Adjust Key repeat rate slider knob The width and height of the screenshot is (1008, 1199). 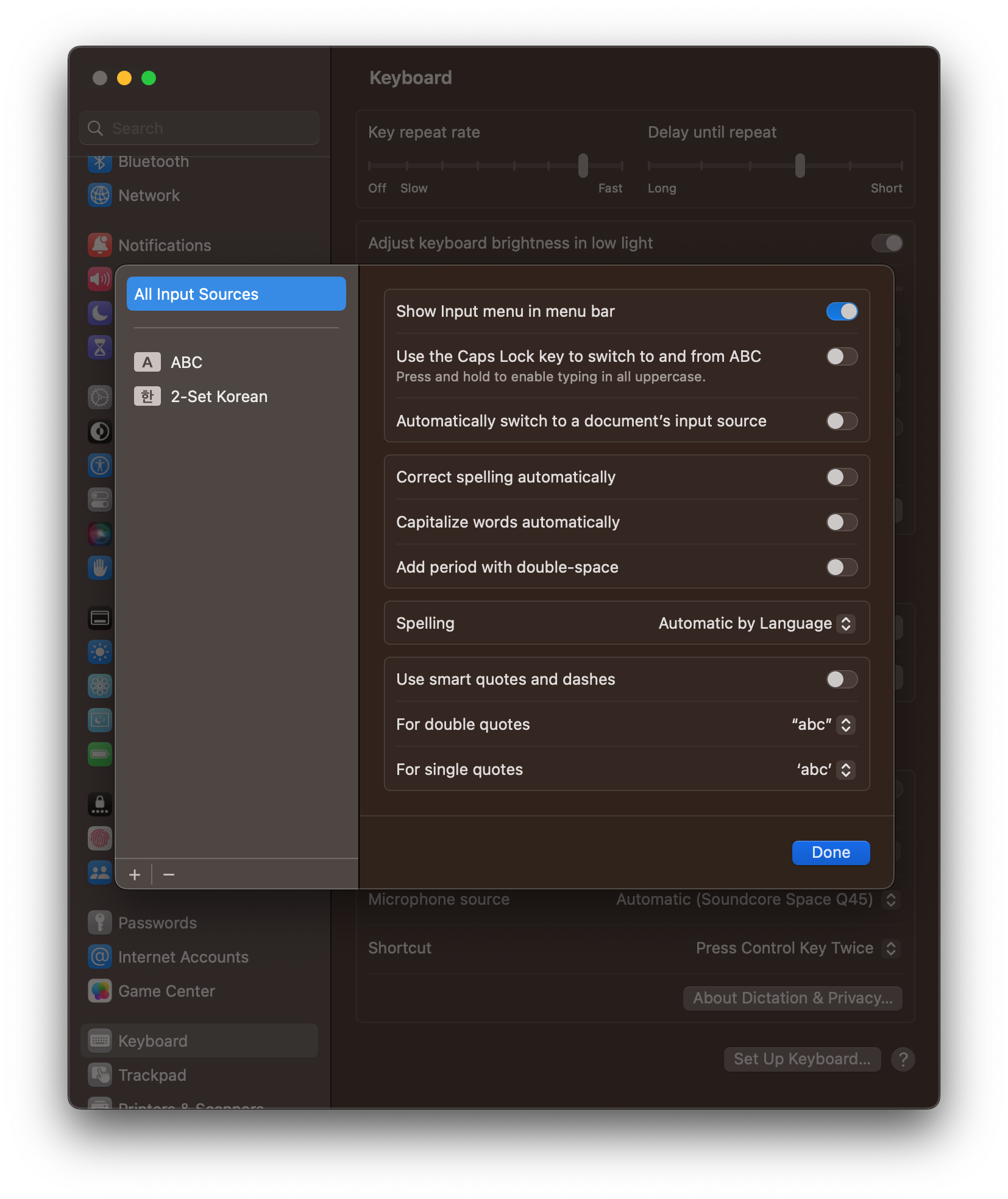tap(583, 165)
